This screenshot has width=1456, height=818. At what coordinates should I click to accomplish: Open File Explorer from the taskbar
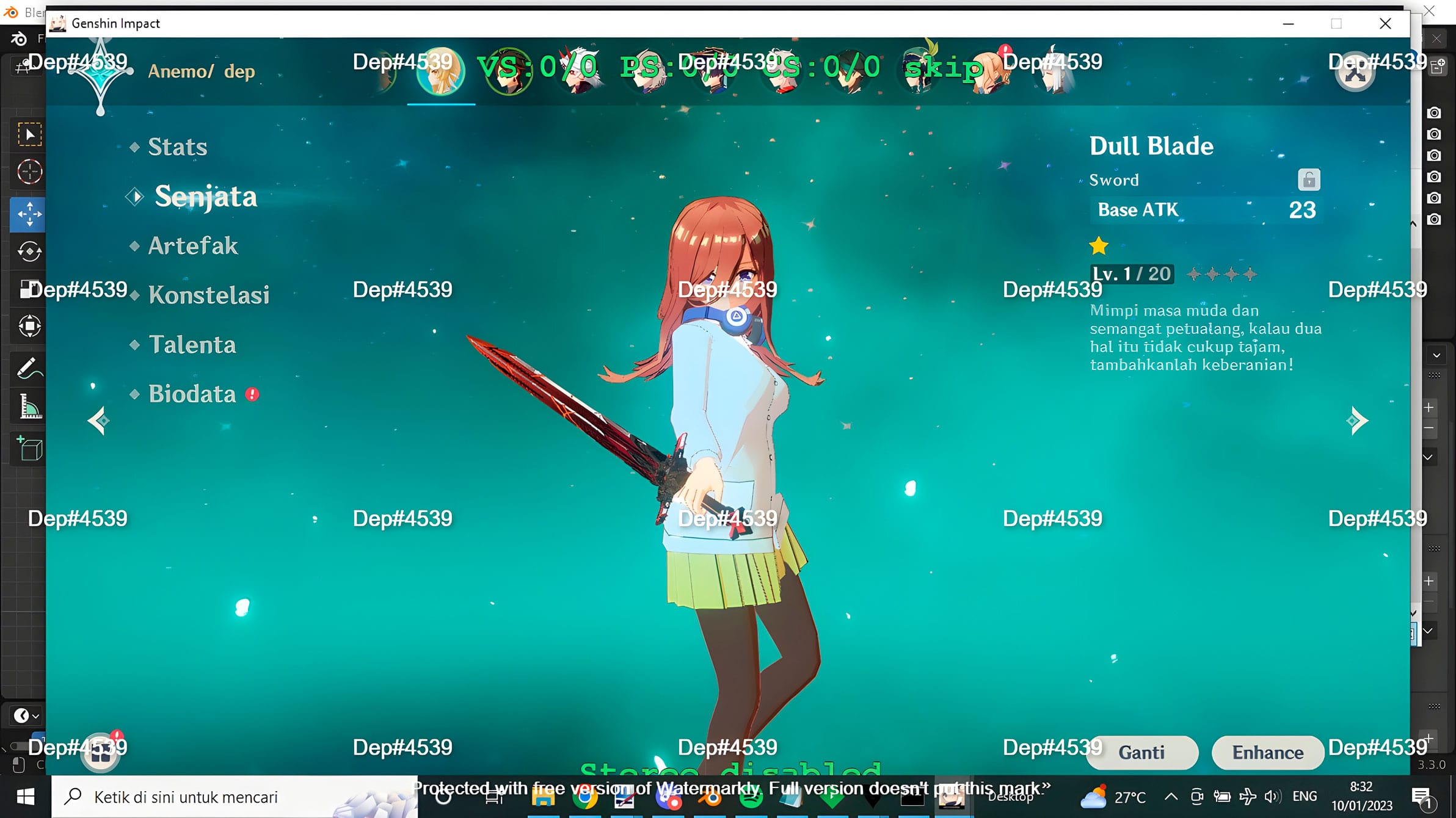(543, 797)
